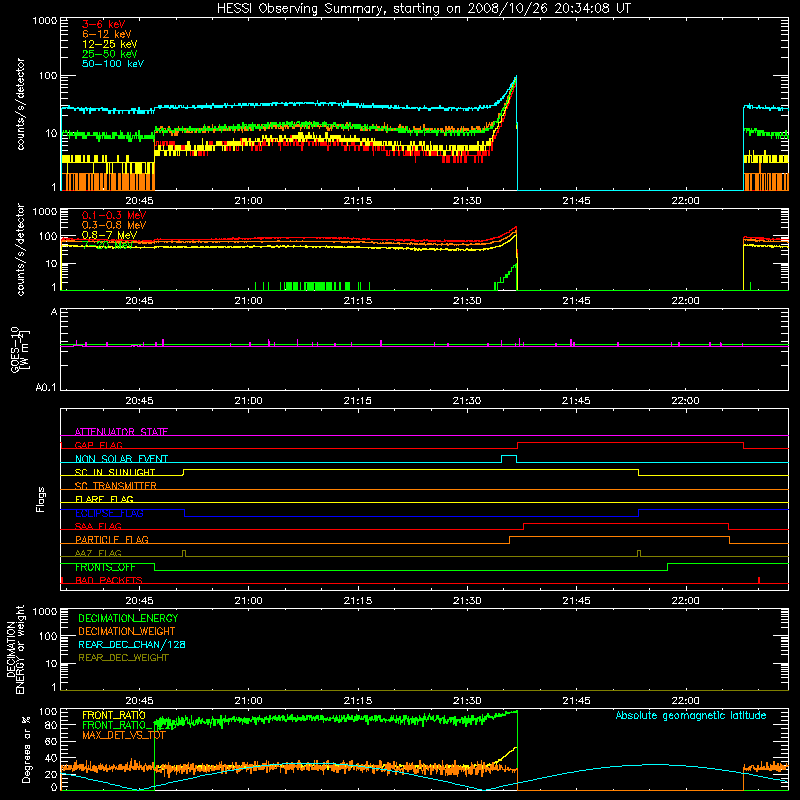Select the FRONTS_OFF flag label

click(x=105, y=567)
